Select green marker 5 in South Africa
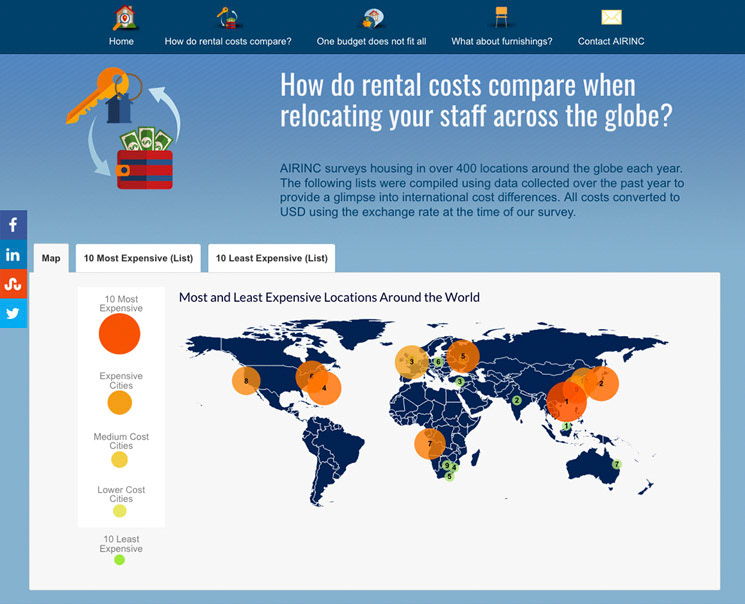 pyautogui.click(x=449, y=476)
